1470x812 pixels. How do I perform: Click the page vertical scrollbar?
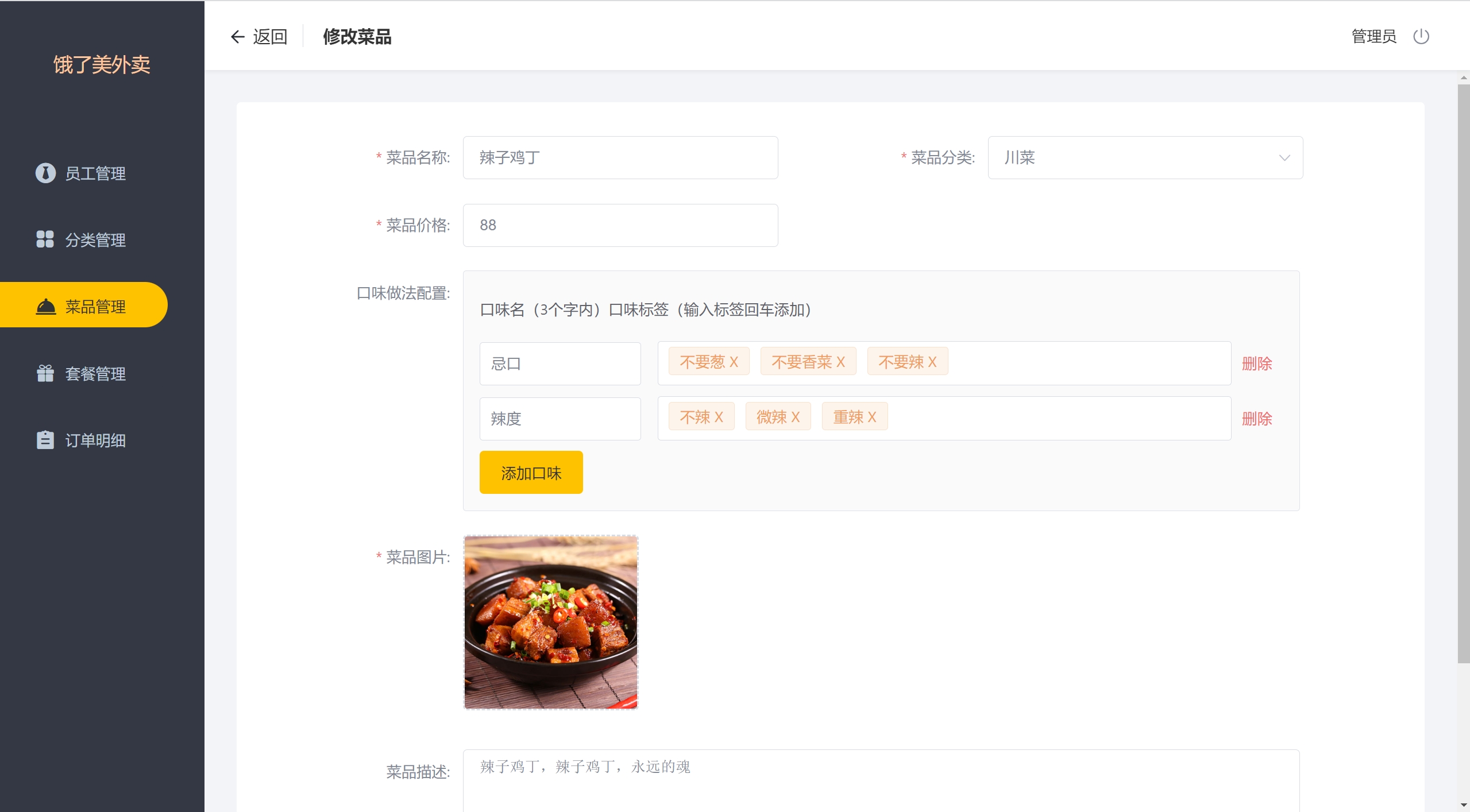click(x=1463, y=373)
